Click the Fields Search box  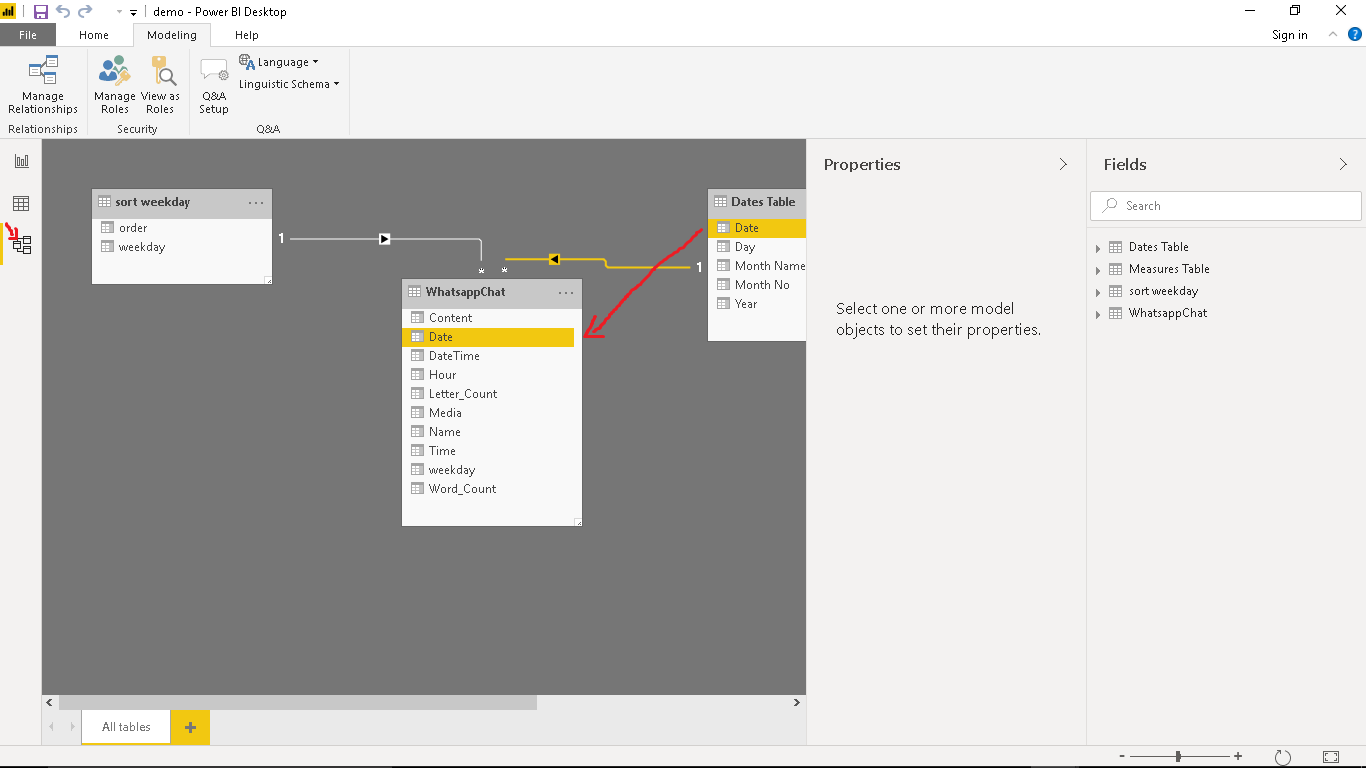tap(1226, 206)
